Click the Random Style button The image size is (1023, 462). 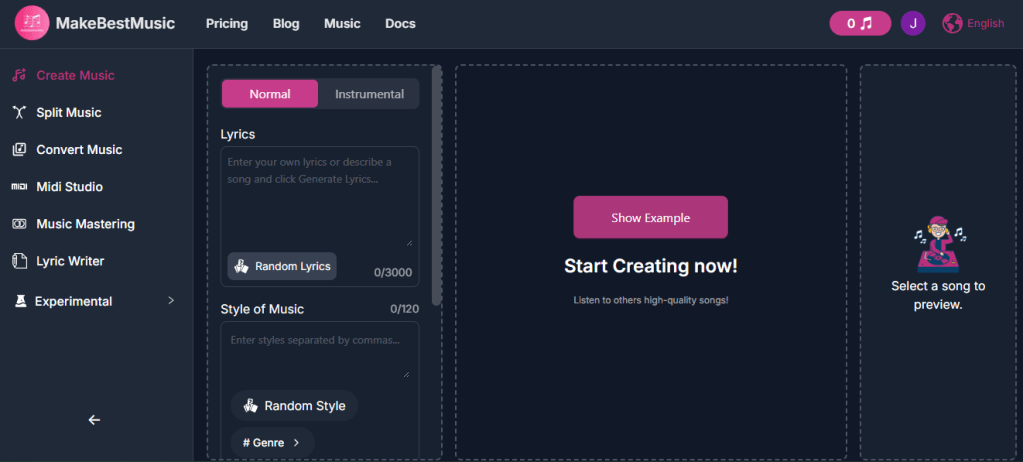coord(294,406)
